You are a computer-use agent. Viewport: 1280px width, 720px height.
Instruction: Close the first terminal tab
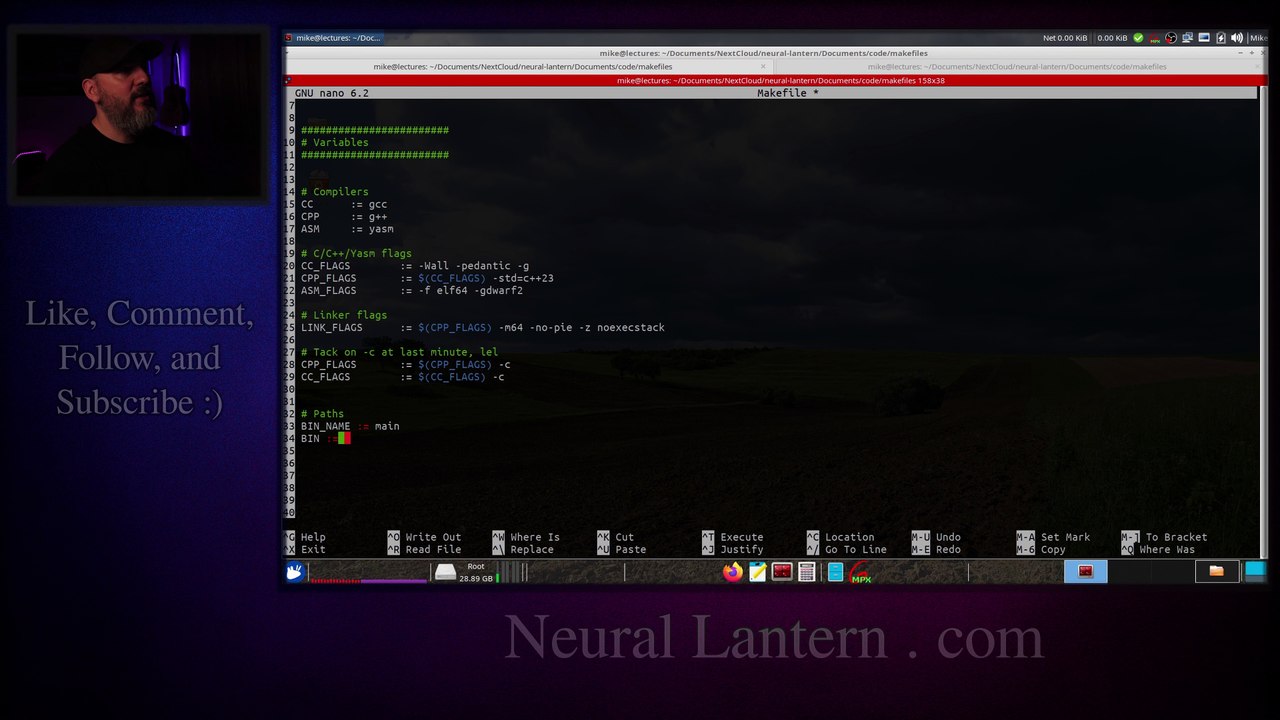[x=763, y=67]
